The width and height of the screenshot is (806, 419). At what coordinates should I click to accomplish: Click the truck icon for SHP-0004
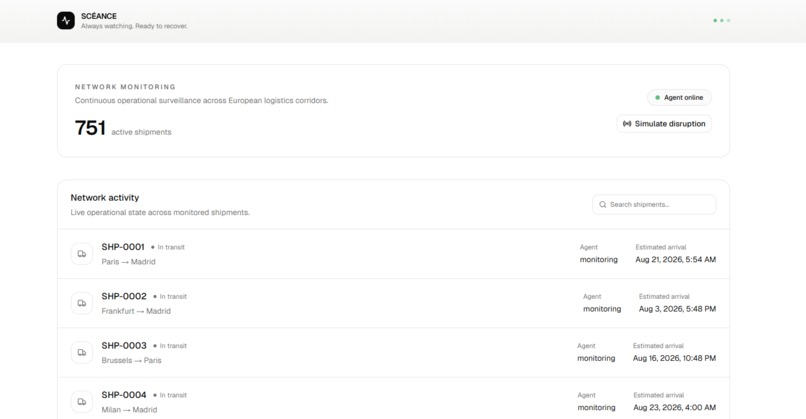click(x=82, y=402)
